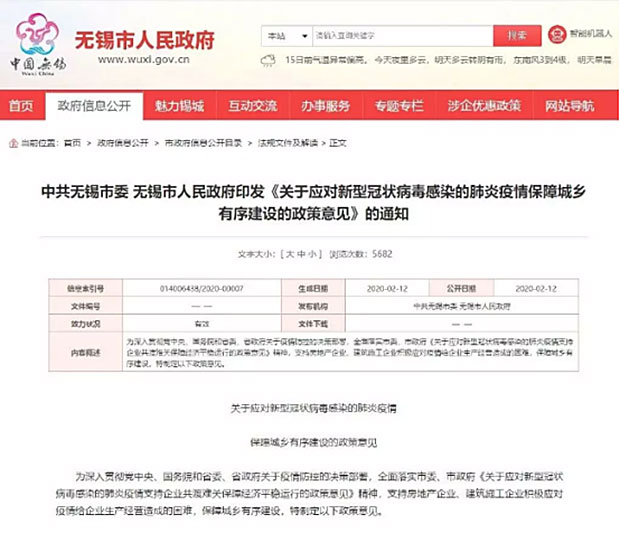Open the 首页 navigation tab
This screenshot has height=533, width=620.
(21, 106)
